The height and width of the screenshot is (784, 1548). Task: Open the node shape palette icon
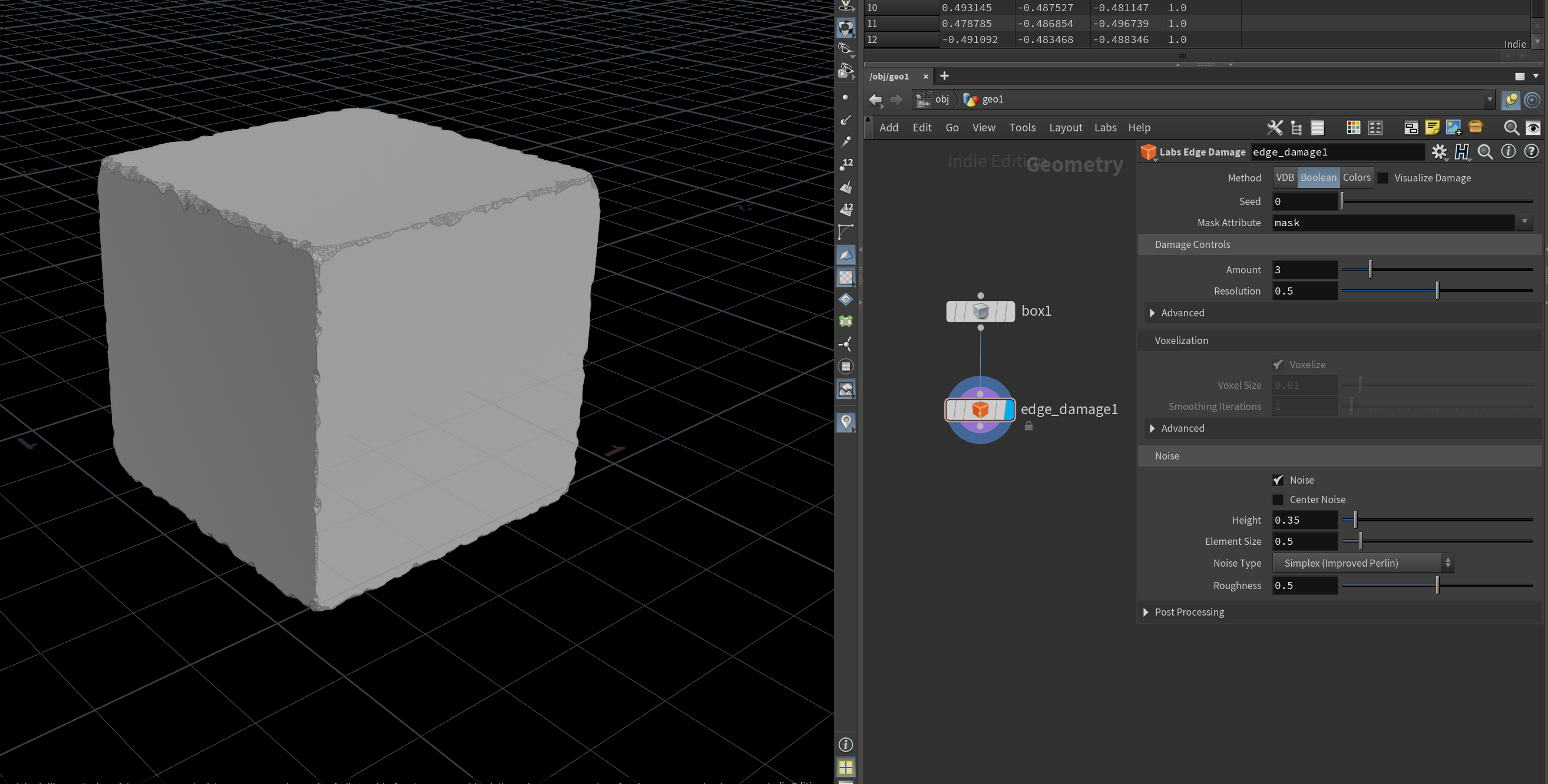[x=1375, y=127]
